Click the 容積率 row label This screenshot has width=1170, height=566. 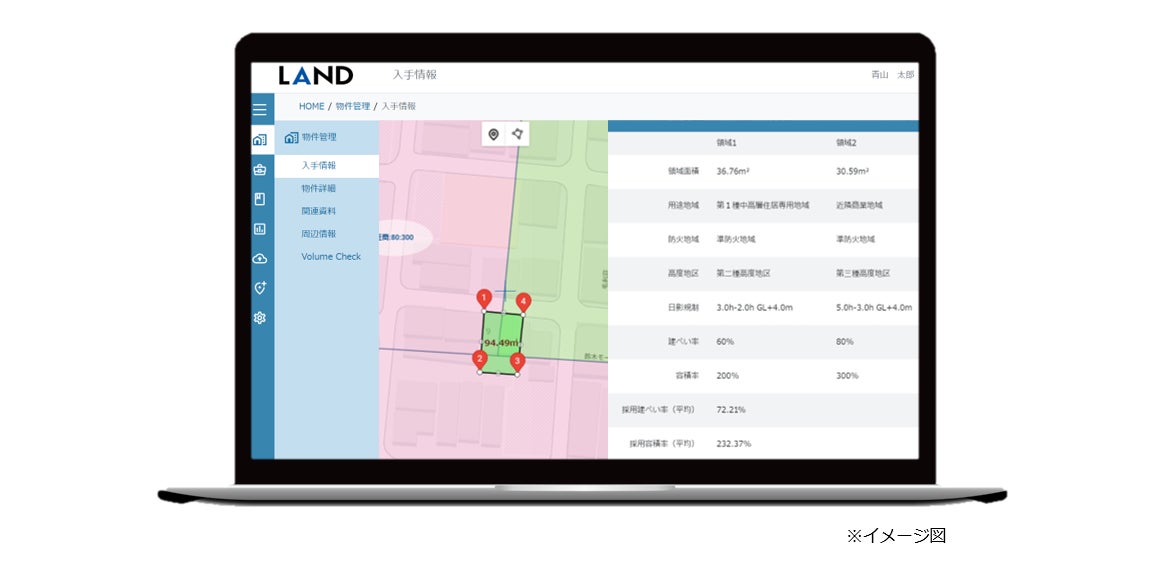(x=687, y=376)
